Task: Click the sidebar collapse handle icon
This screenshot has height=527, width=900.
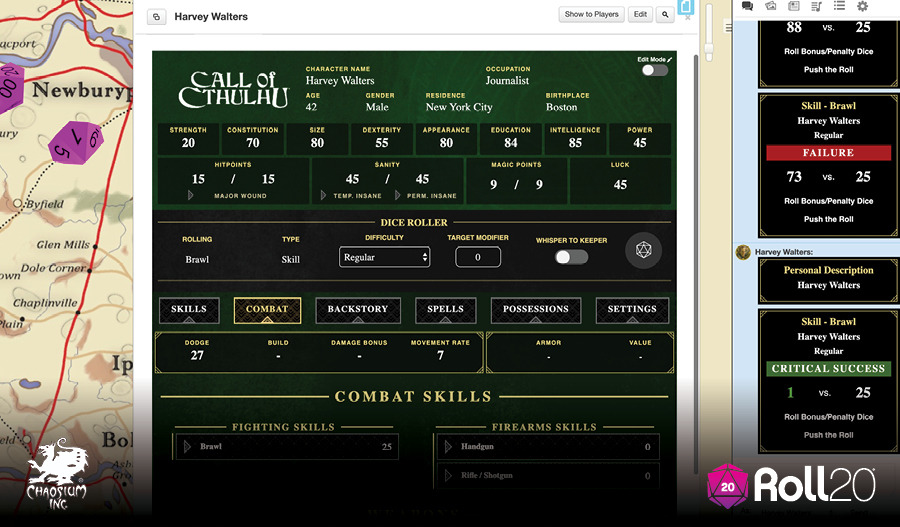Action: pyautogui.click(x=728, y=27)
